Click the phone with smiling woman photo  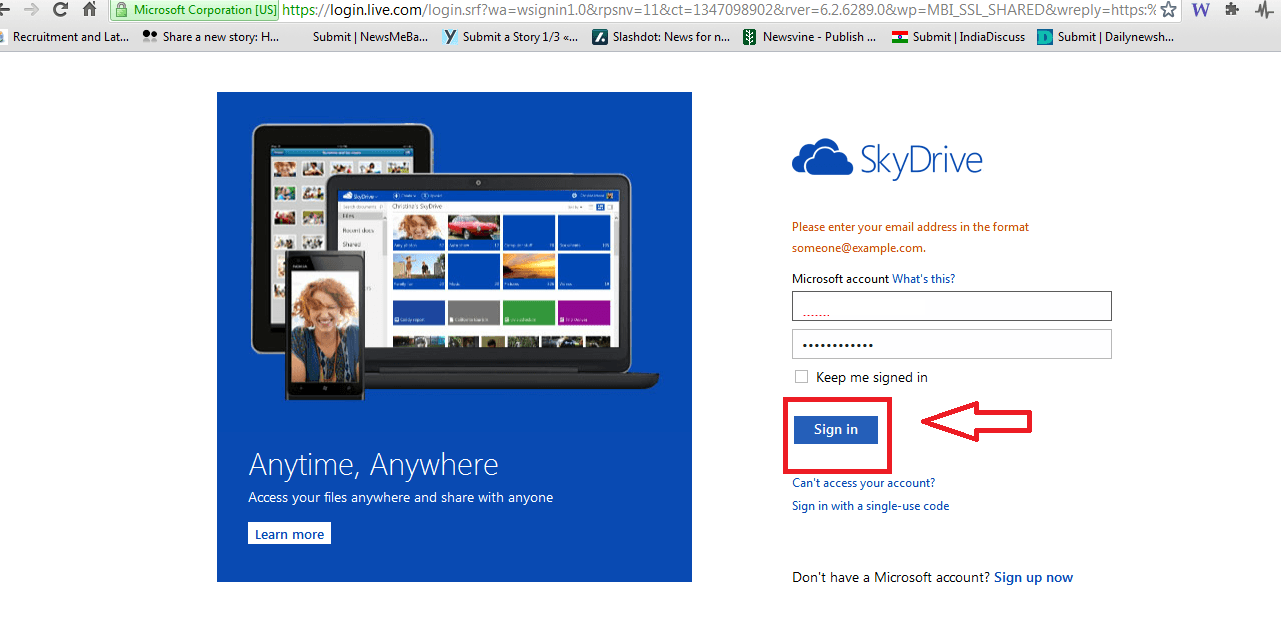click(324, 325)
